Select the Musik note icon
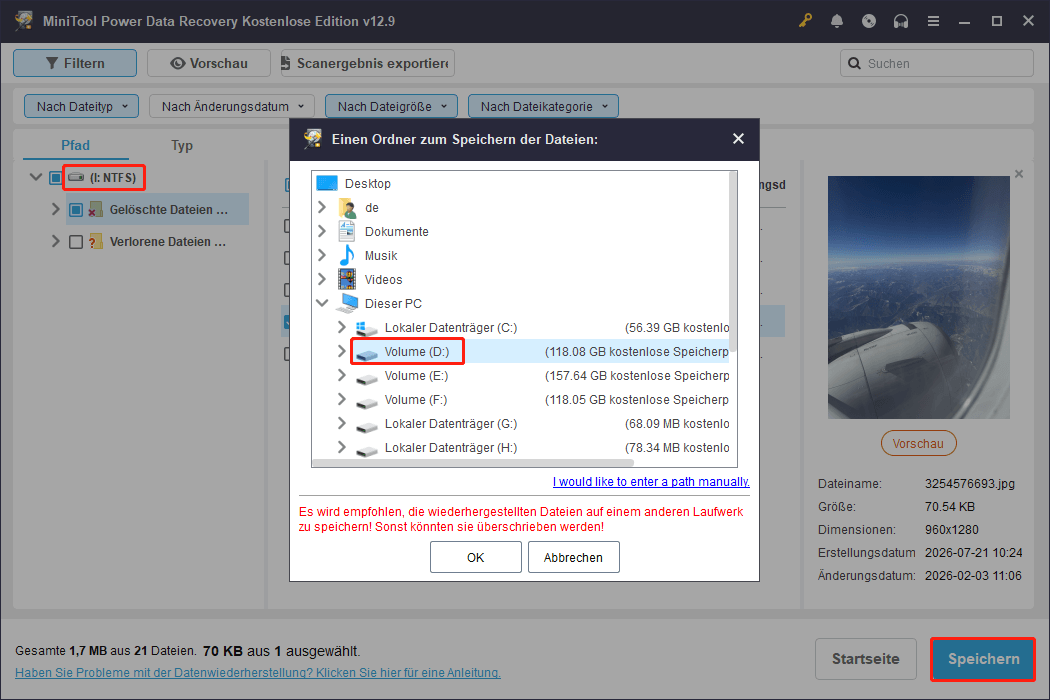 (x=347, y=255)
